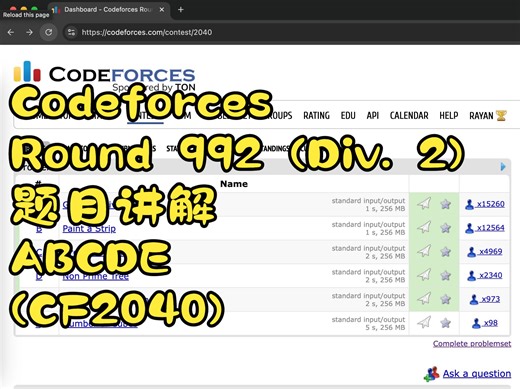Open the EDU menu item
This screenshot has width=520, height=389.
pyautogui.click(x=348, y=116)
